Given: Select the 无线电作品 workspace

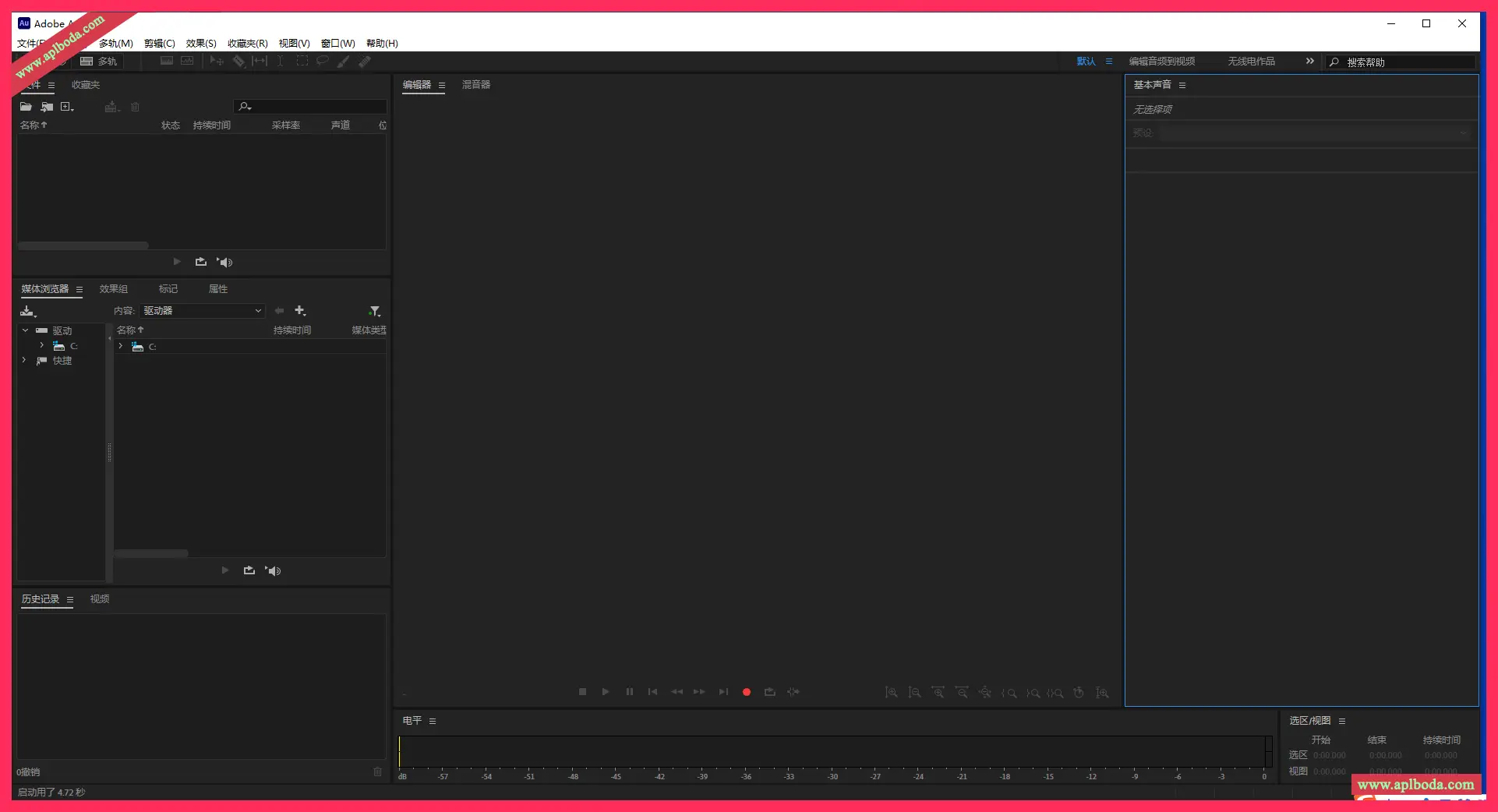Looking at the screenshot, I should (x=1251, y=62).
